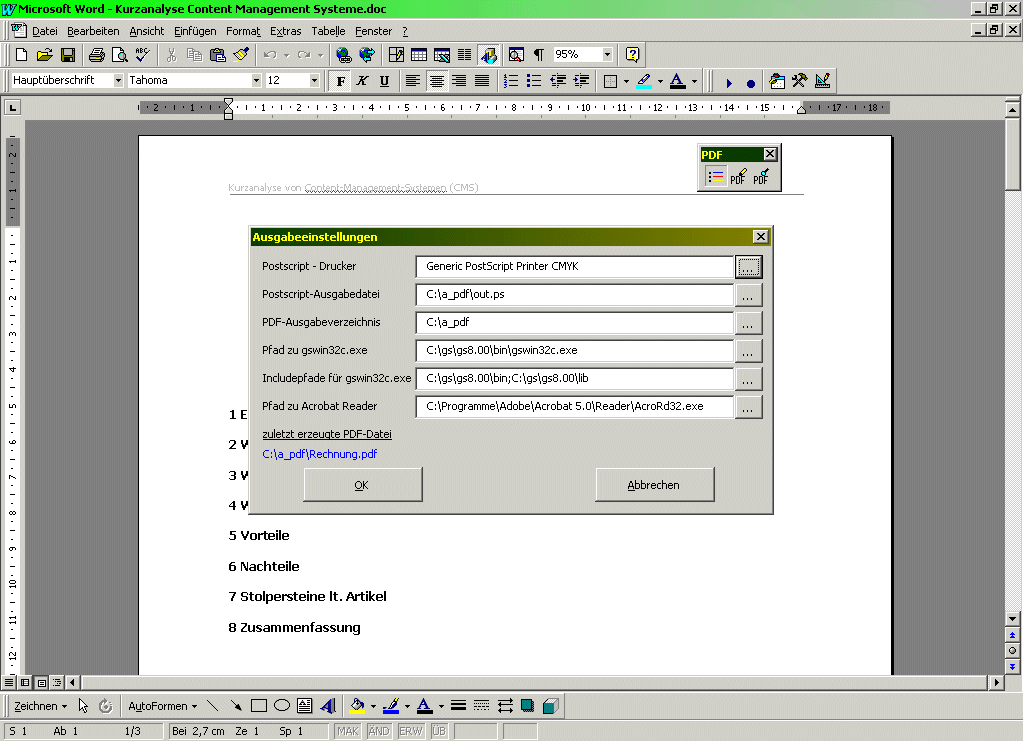Image resolution: width=1023 pixels, height=741 pixels.
Task: Open the Fenster menu
Action: (x=373, y=31)
